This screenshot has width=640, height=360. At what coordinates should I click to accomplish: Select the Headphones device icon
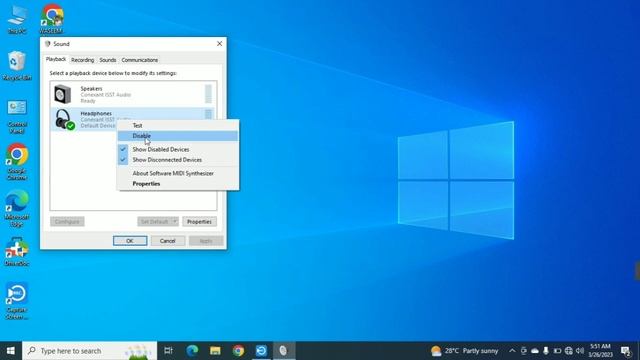tap(64, 120)
